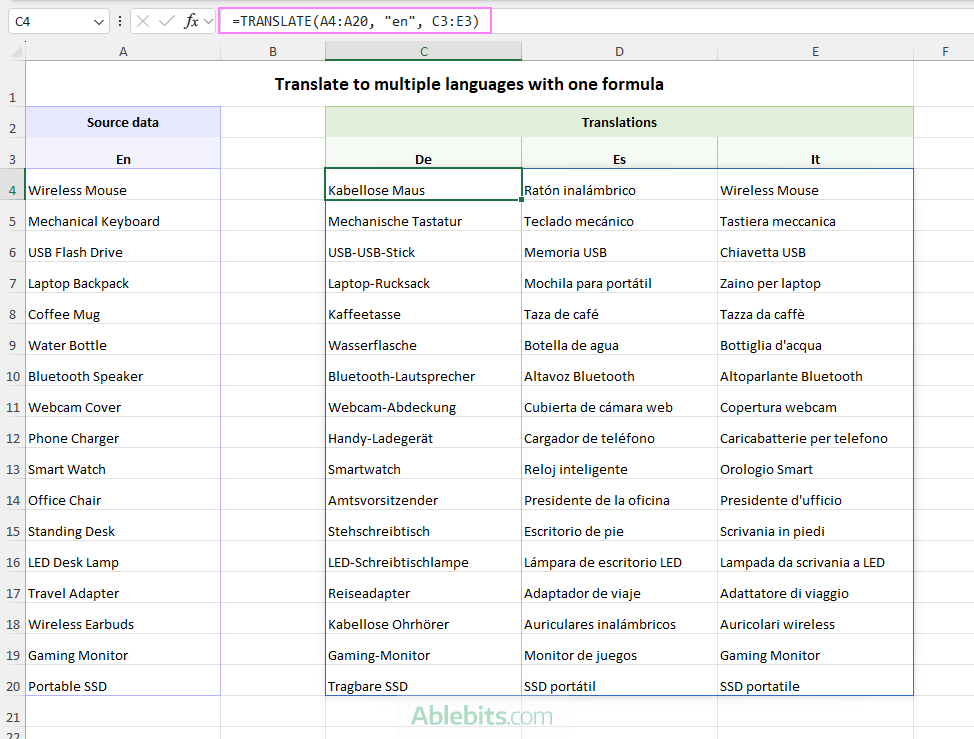
Task: Click the title 'Translate to multiple languages' cell
Action: [x=469, y=84]
